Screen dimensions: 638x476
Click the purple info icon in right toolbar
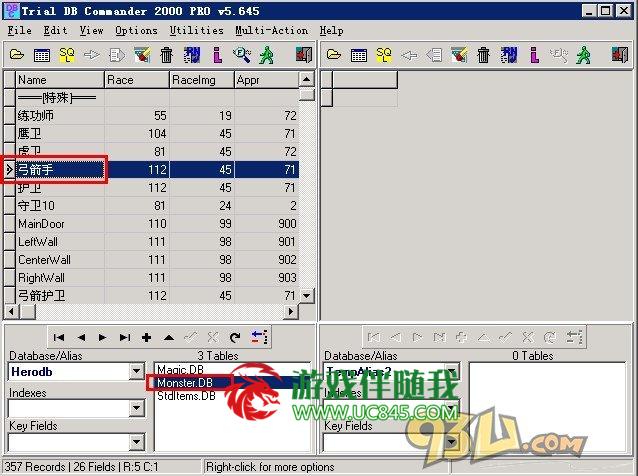point(534,55)
